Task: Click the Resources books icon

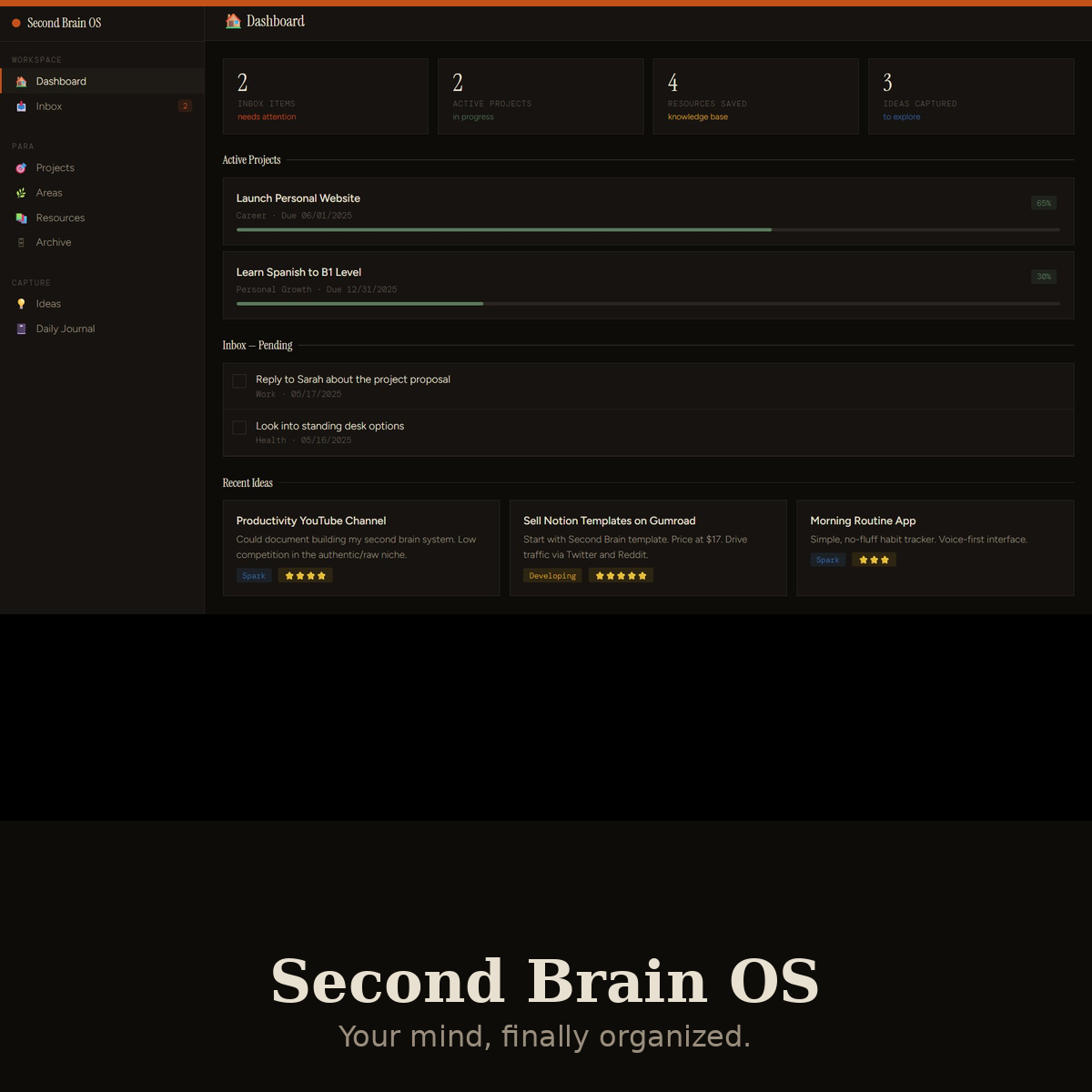Action: pyautogui.click(x=21, y=218)
